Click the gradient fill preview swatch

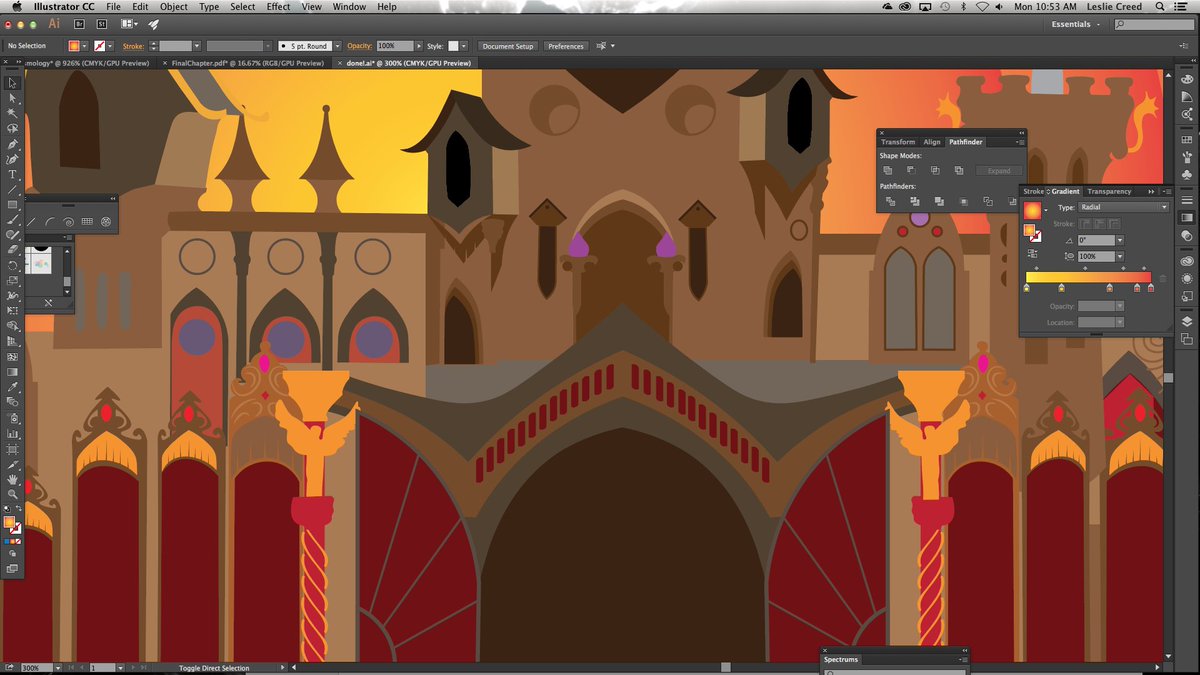tap(1032, 210)
